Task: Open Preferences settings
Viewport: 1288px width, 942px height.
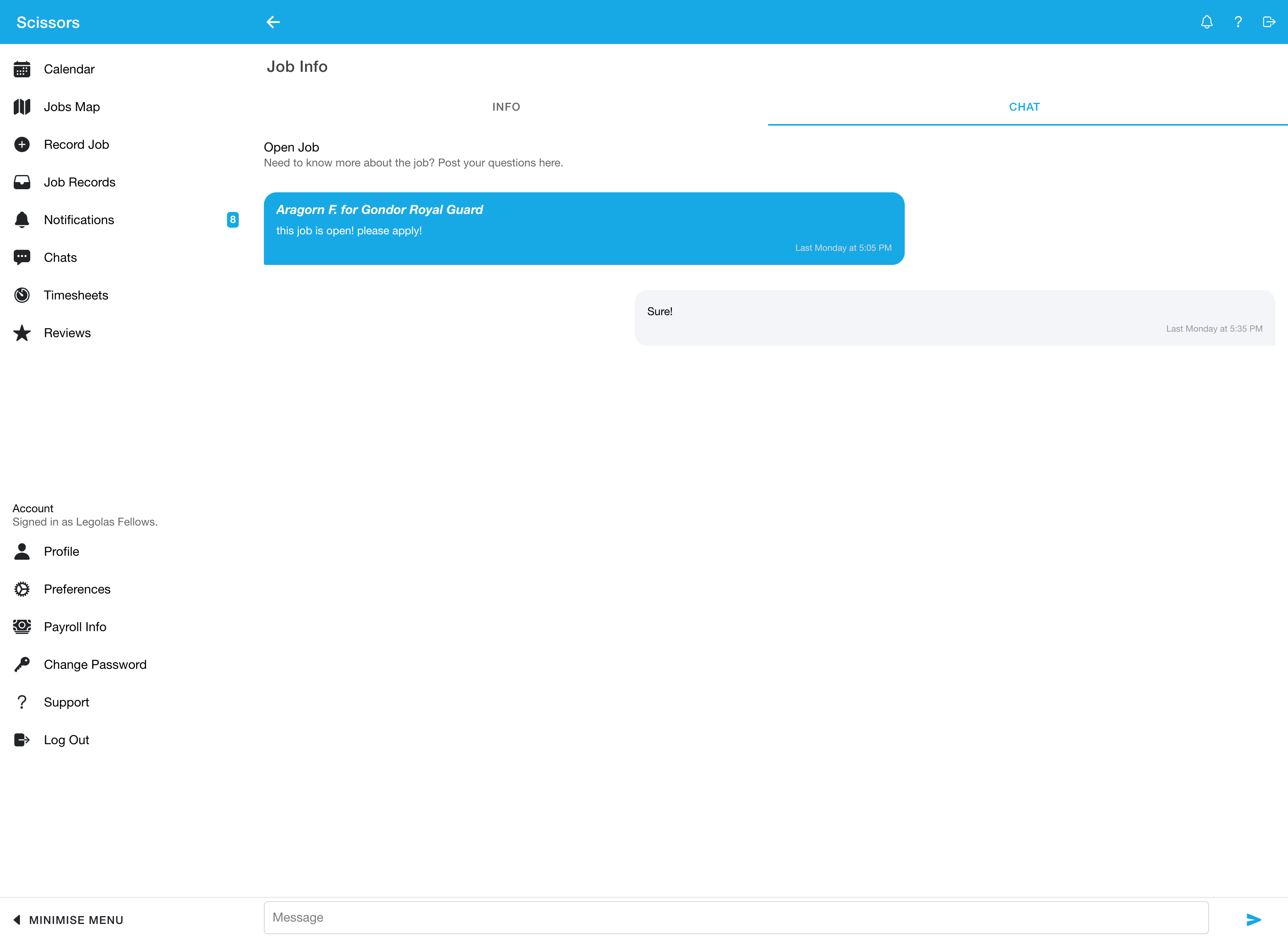Action: point(77,588)
